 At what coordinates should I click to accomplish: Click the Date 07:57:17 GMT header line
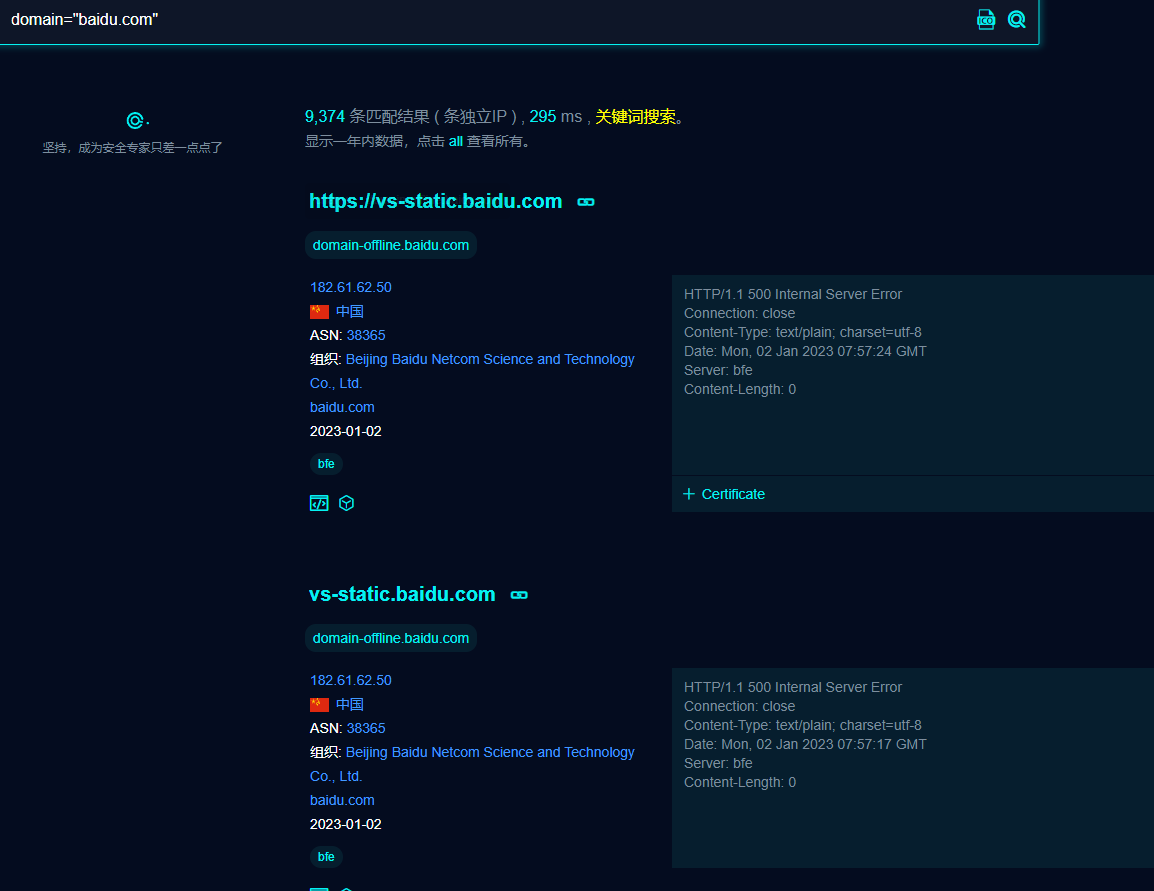pyautogui.click(x=805, y=744)
